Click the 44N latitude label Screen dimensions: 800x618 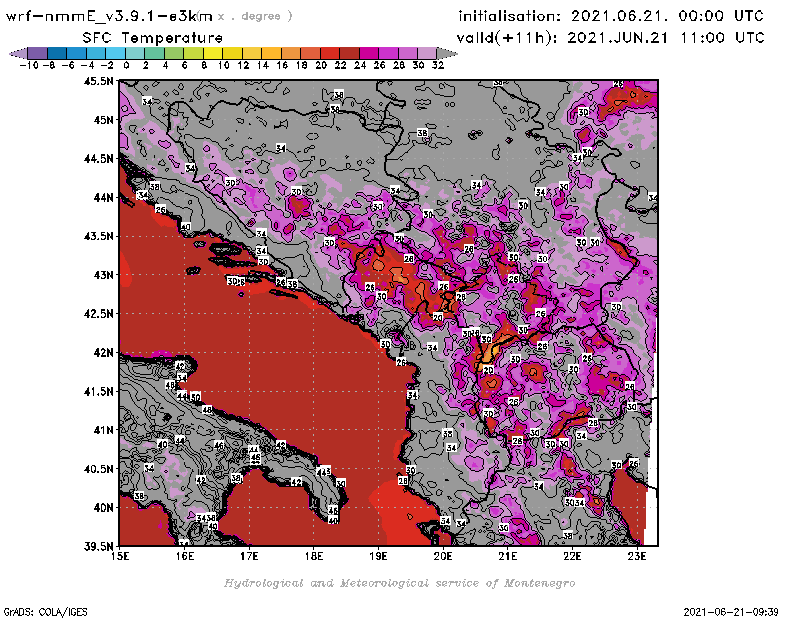pyautogui.click(x=103, y=197)
